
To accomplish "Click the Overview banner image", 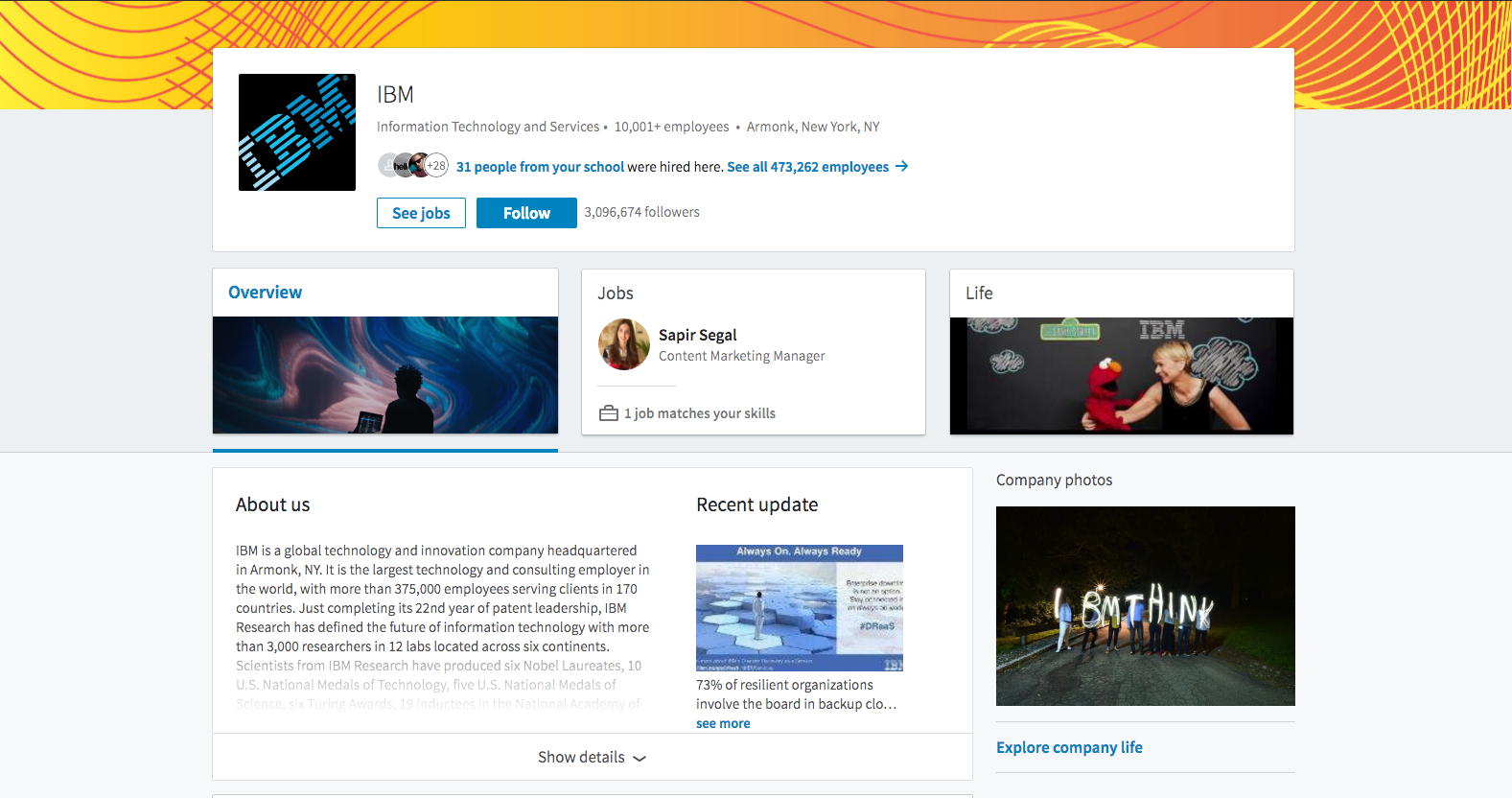I will [385, 375].
